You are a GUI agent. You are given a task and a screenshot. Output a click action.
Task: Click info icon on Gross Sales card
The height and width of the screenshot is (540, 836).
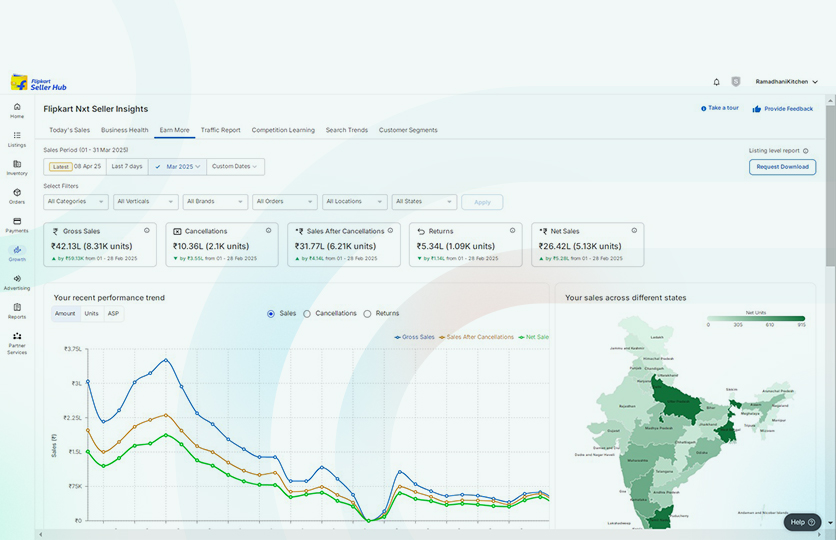tap(147, 230)
